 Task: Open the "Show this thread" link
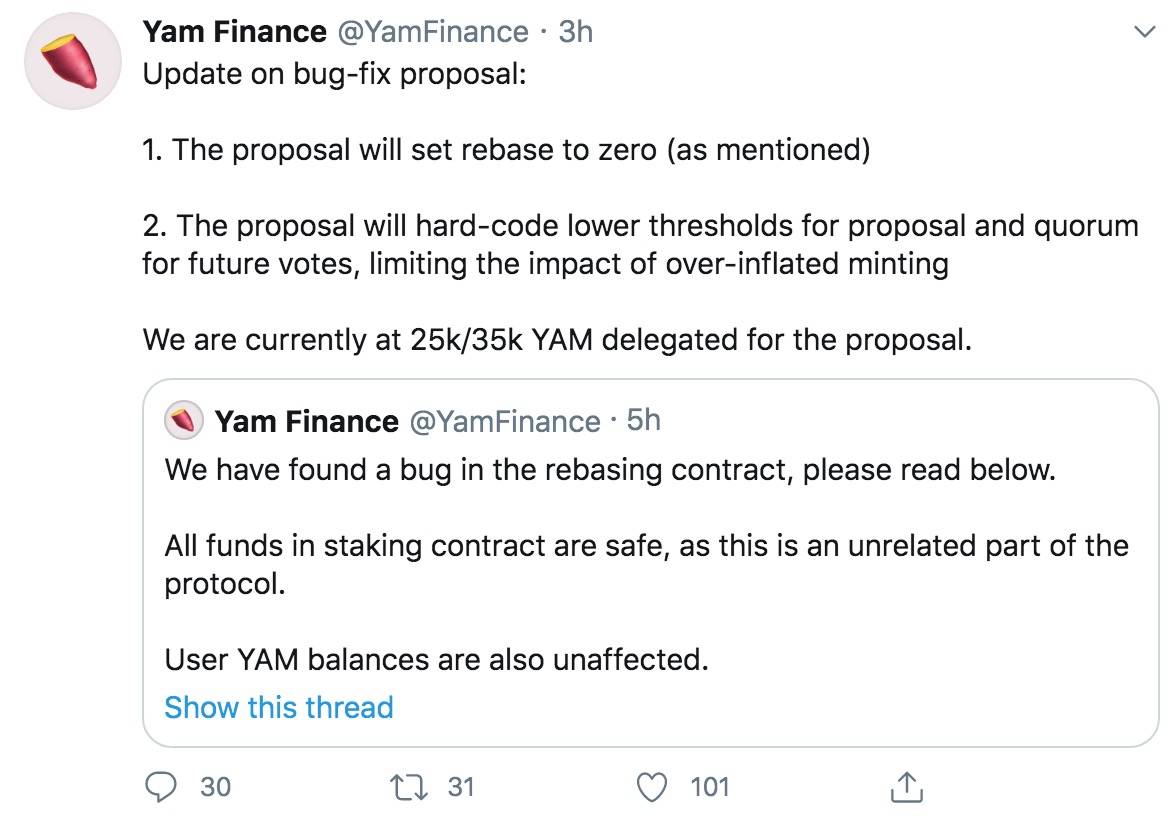click(279, 708)
